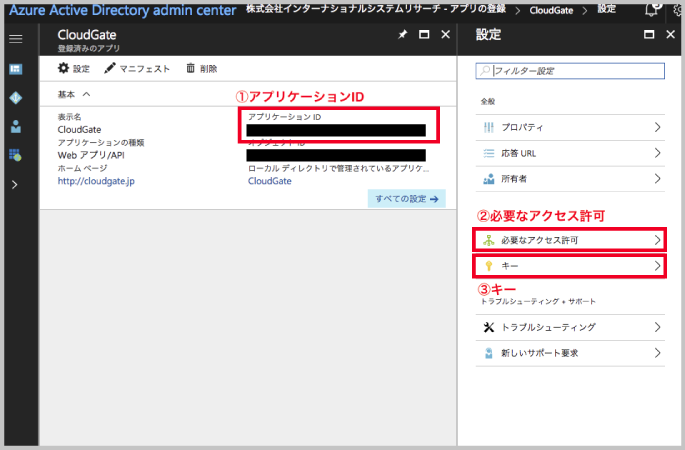Click chevron on 応答 URL row
685x450 pixels.
pyautogui.click(x=657, y=153)
